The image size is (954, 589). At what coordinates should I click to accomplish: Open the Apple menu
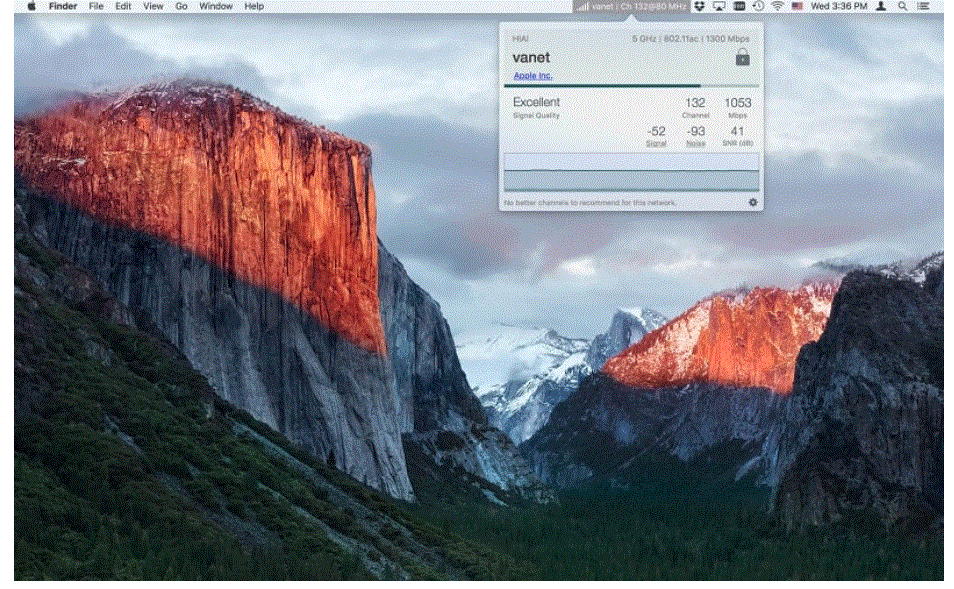click(x=31, y=6)
